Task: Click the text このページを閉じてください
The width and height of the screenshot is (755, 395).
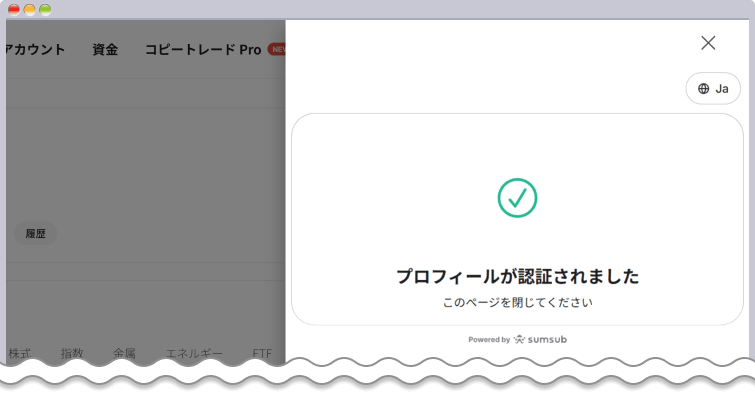Action: point(518,303)
